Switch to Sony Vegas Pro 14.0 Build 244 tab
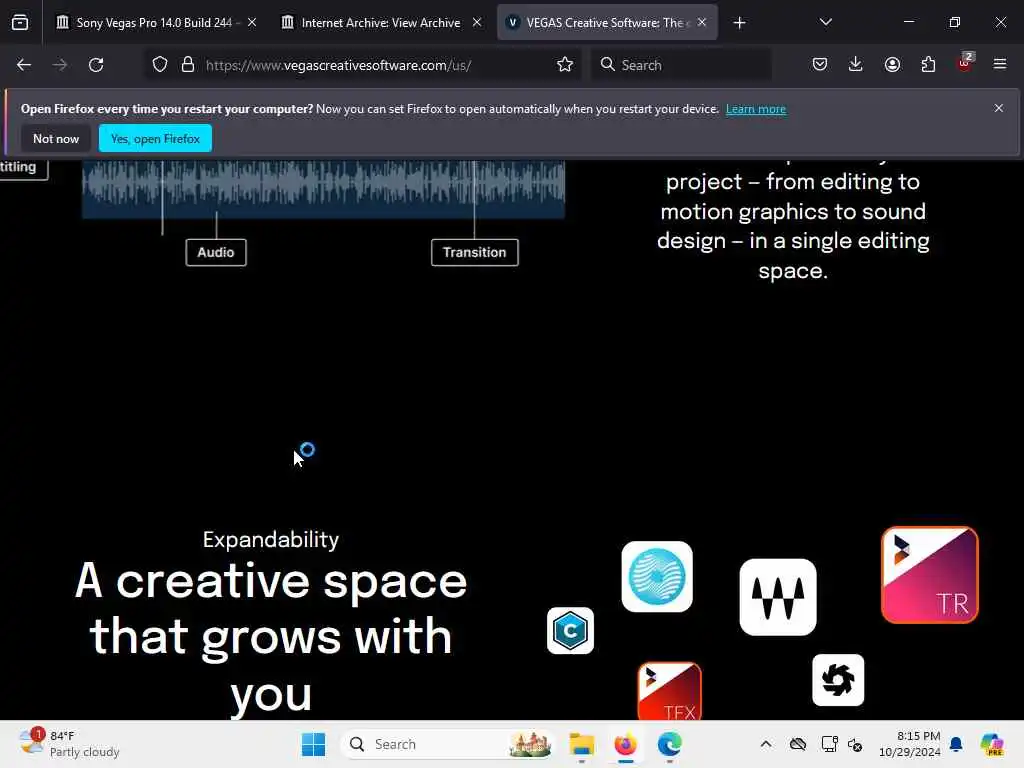This screenshot has height=768, width=1024. (155, 22)
